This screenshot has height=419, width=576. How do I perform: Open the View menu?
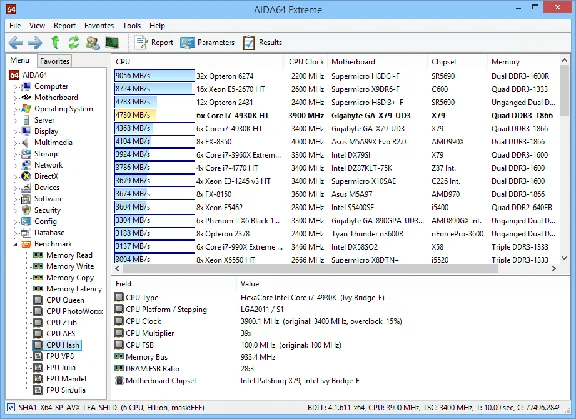coord(37,25)
